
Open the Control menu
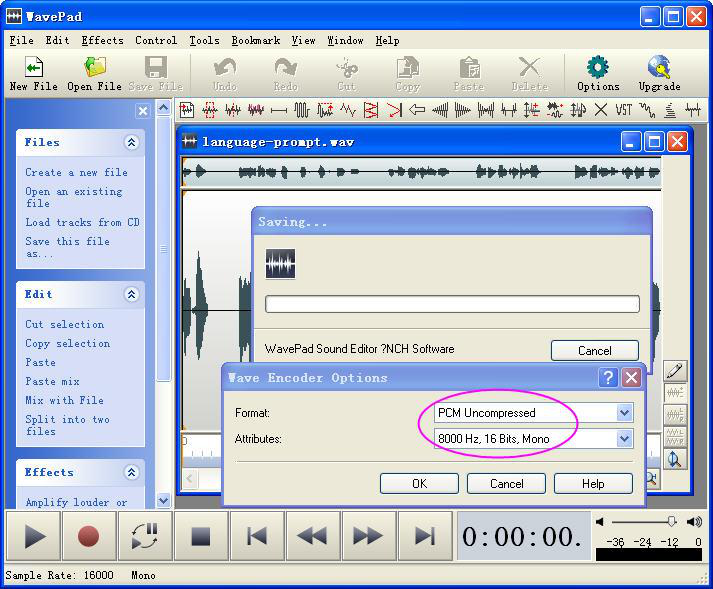156,40
